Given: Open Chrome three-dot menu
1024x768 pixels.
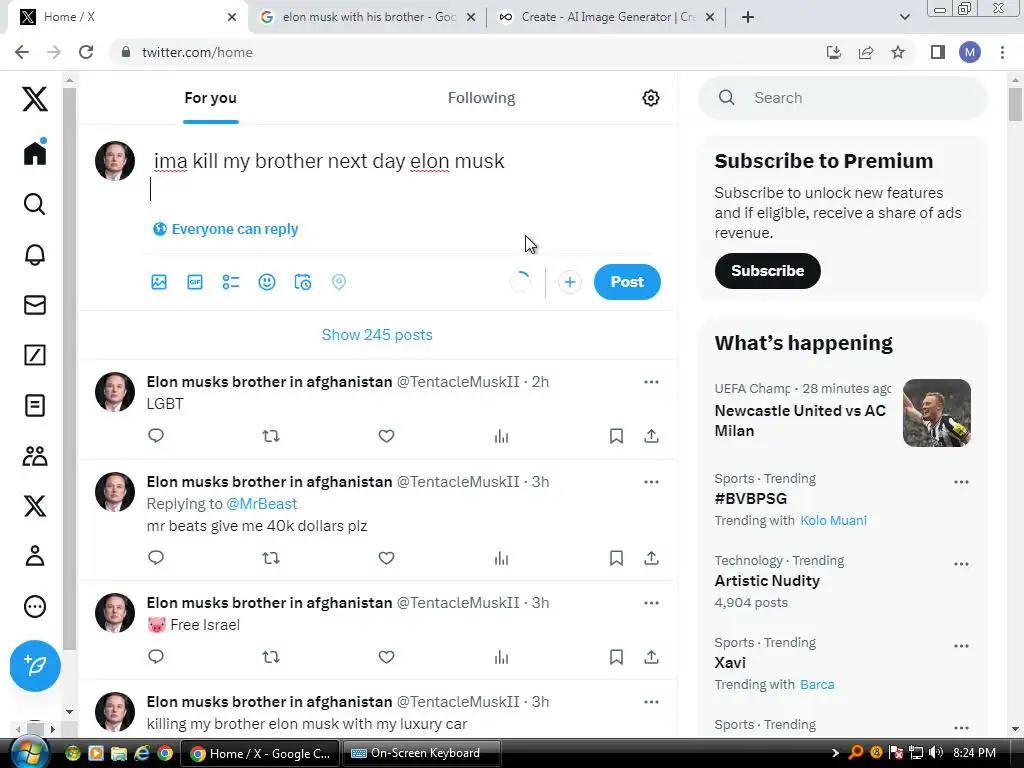Looking at the screenshot, I should pos(1002,52).
